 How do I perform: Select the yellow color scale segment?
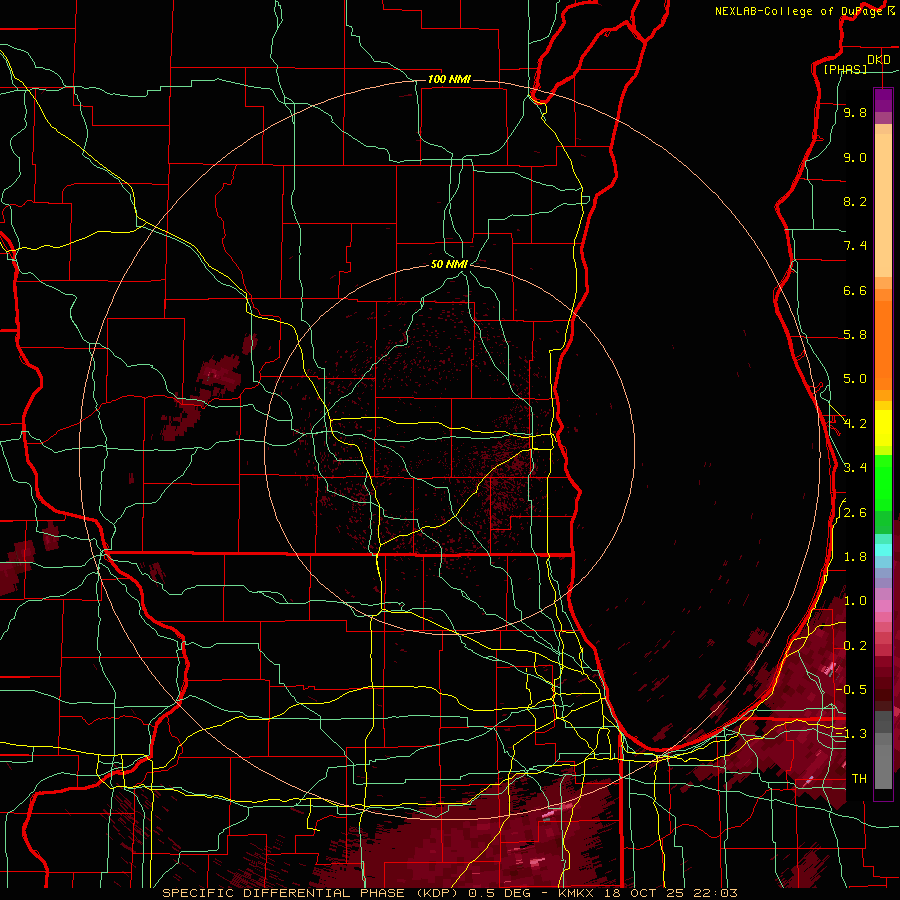click(x=883, y=428)
